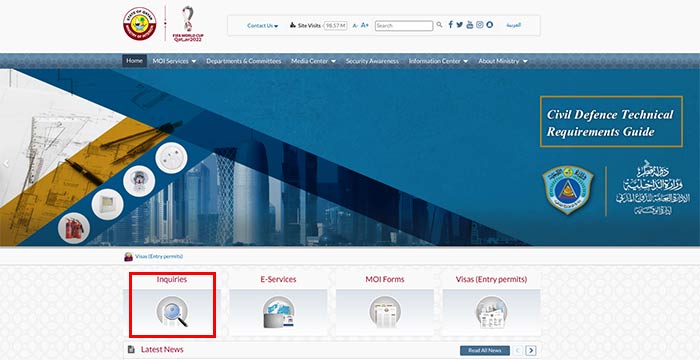Click the smoke detector circle icon
Screen dimensions: 700x360
pyautogui.click(x=171, y=158)
